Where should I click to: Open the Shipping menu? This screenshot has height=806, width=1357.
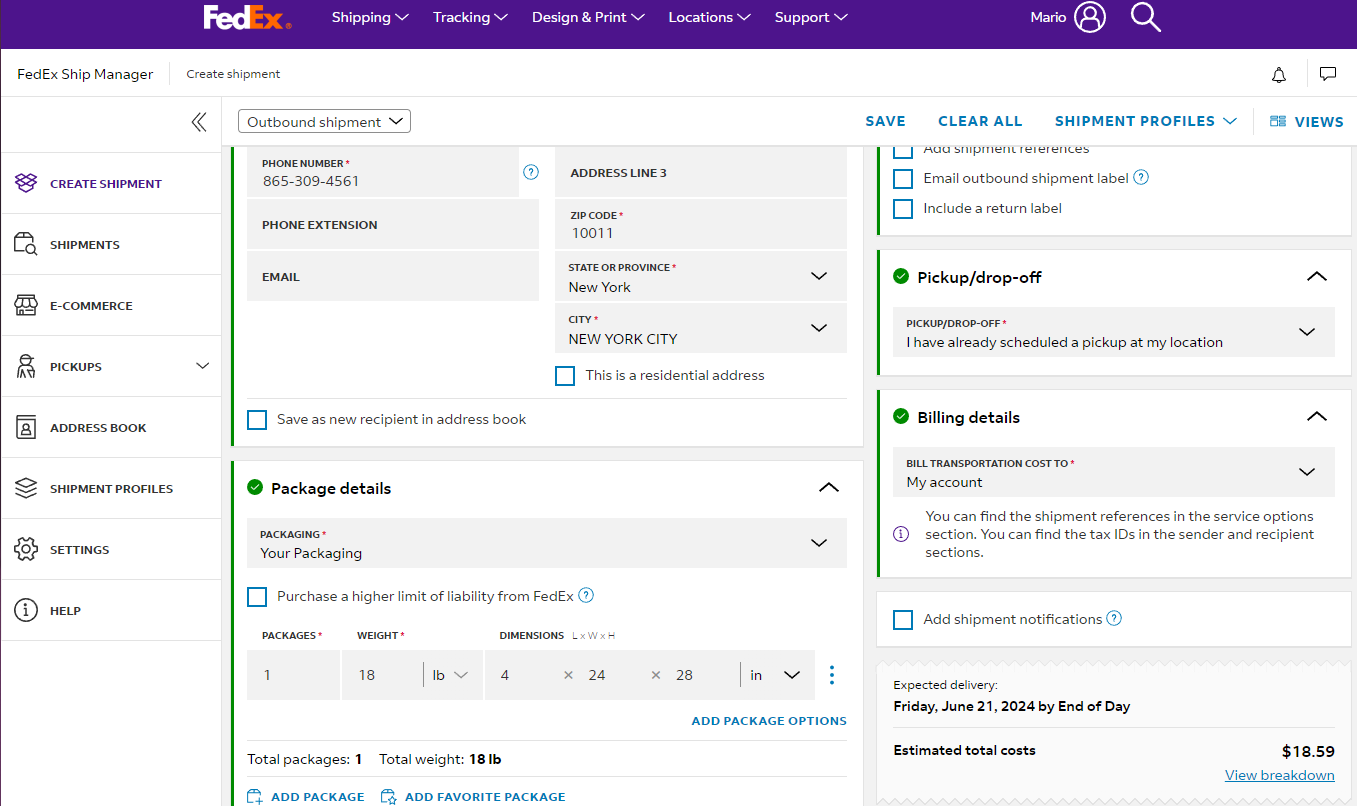[x=370, y=17]
